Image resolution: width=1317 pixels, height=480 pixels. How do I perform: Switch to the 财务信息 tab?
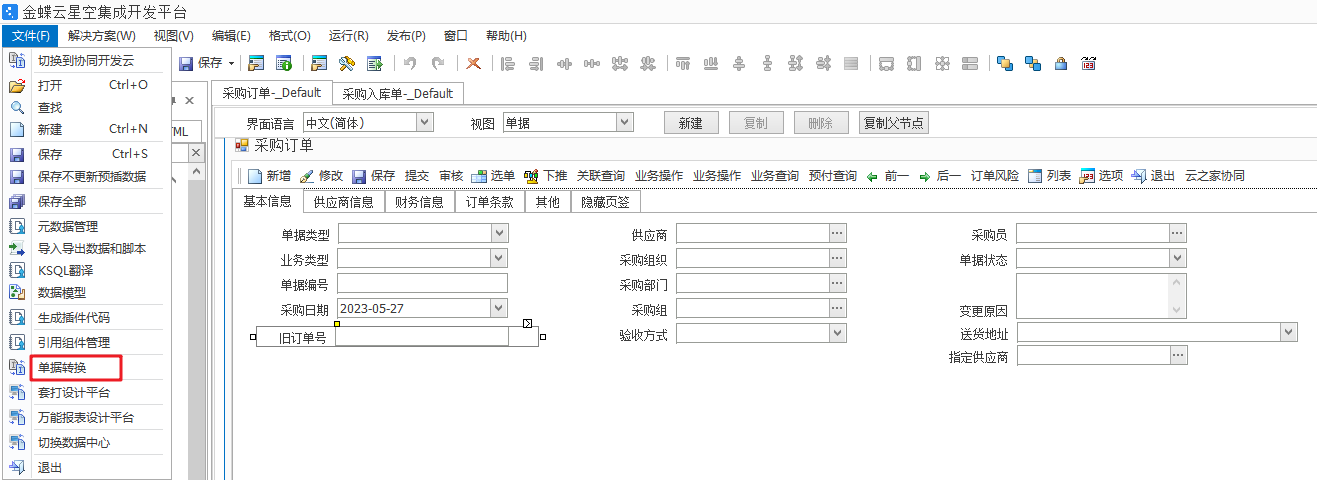click(x=420, y=202)
